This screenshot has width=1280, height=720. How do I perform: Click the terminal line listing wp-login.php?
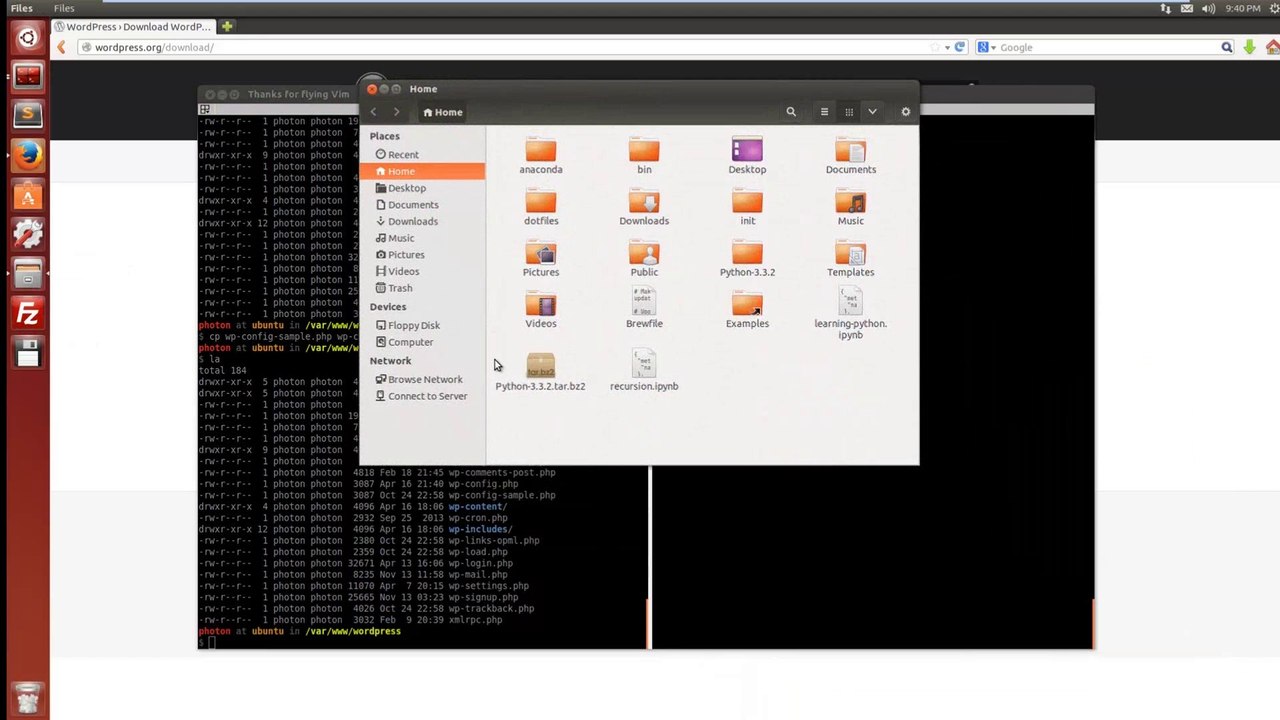tap(356, 563)
